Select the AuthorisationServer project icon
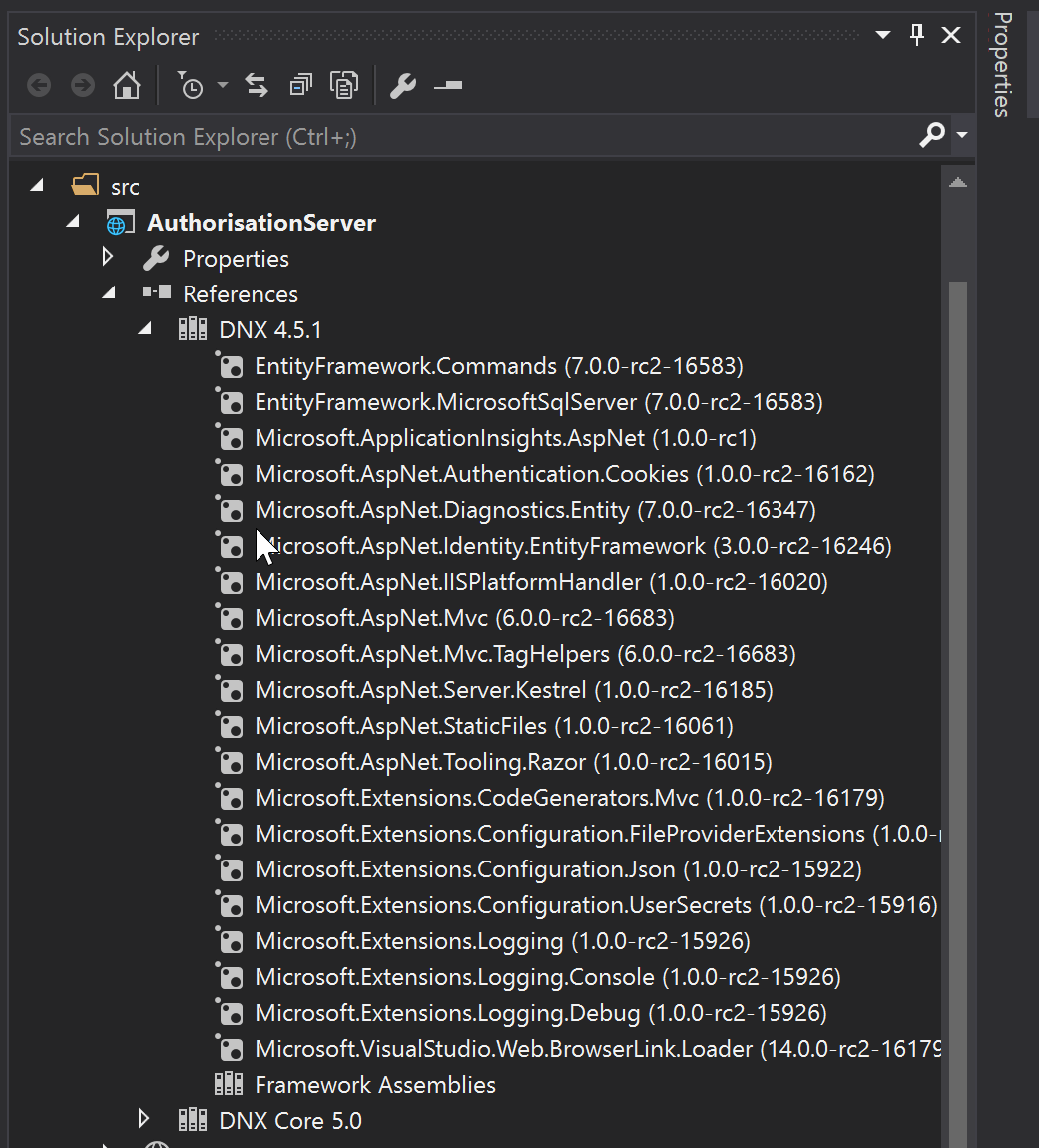 [x=121, y=222]
